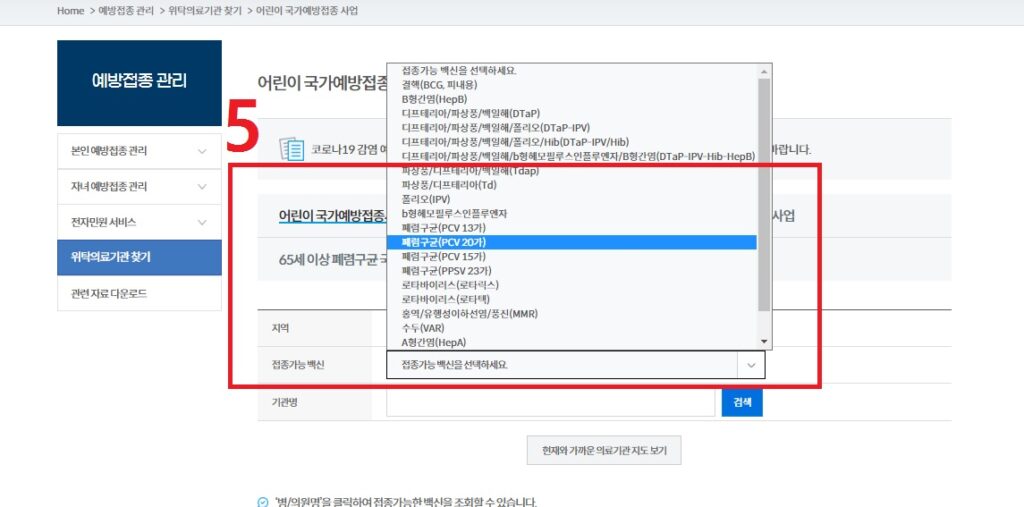Click the vaccine list scrollbar thumb
The image size is (1024, 507).
pyautogui.click(x=764, y=195)
